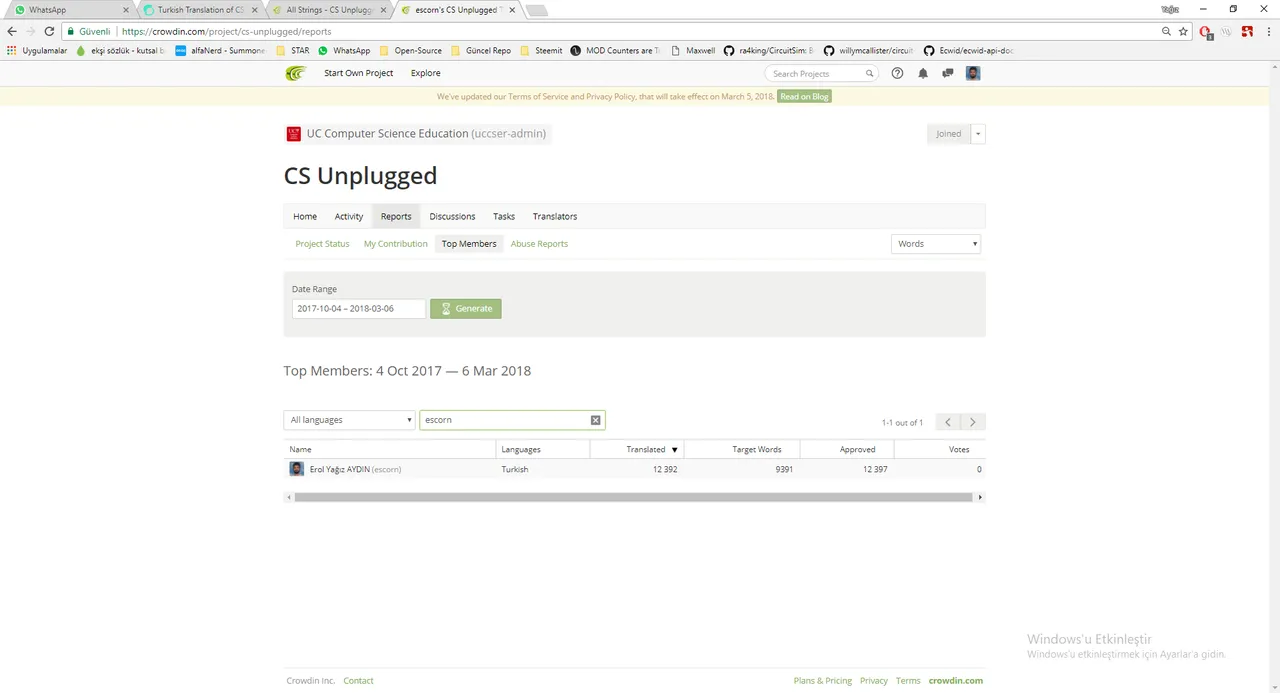Click Start Own Project in header

point(358,73)
